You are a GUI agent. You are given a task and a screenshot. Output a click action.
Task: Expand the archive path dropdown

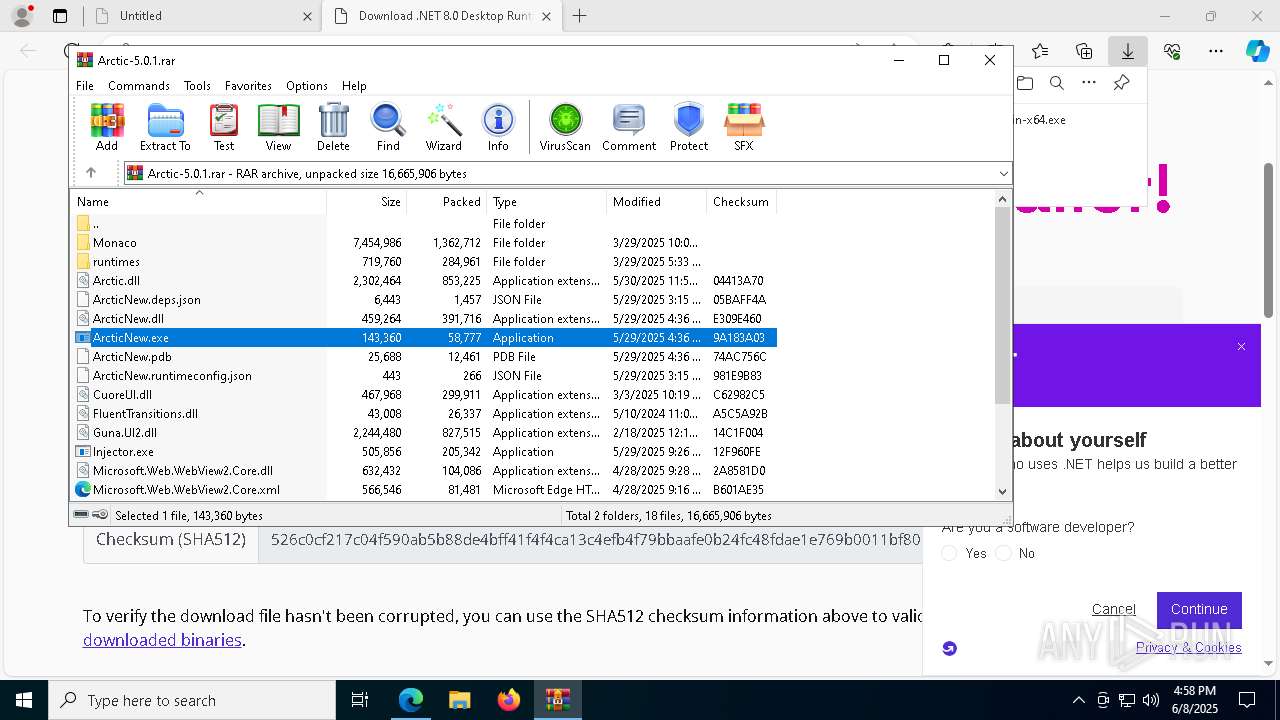(1003, 174)
